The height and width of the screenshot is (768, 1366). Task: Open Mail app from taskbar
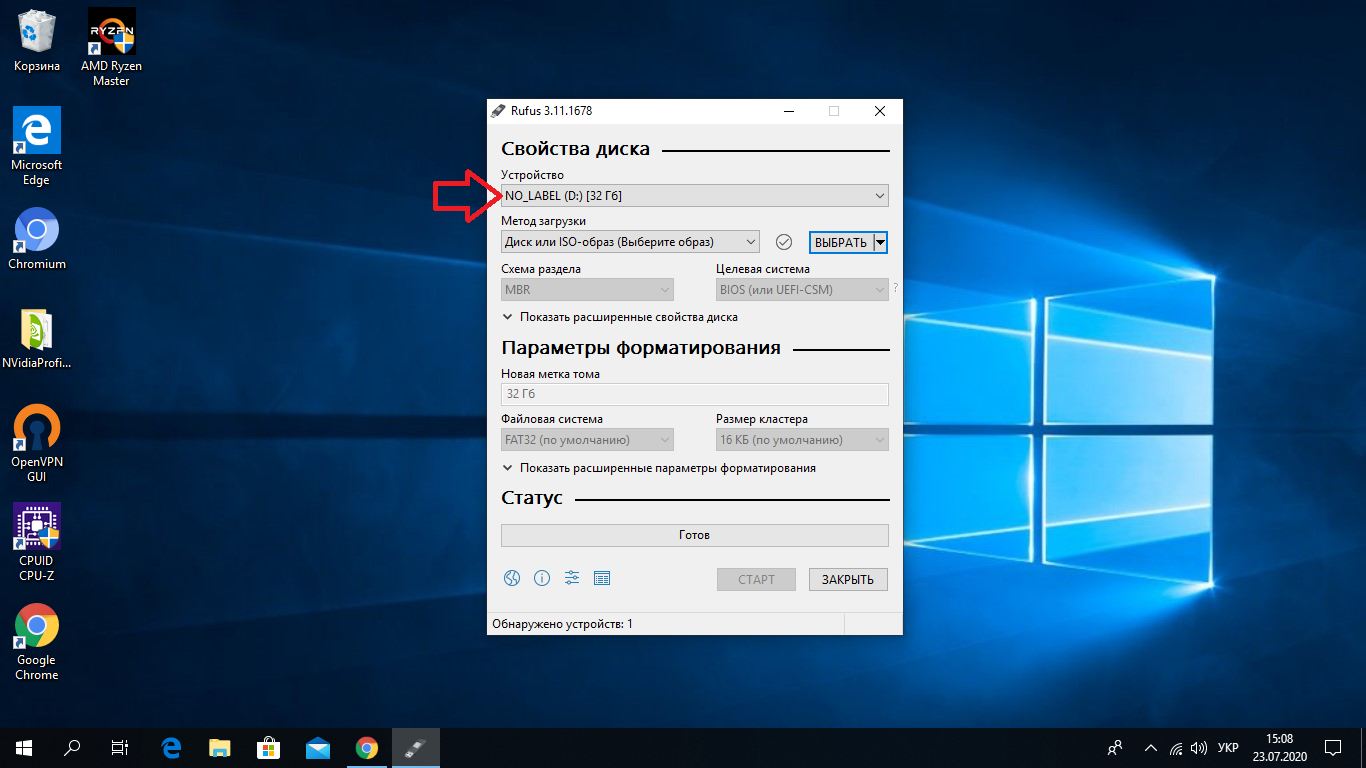click(x=318, y=748)
